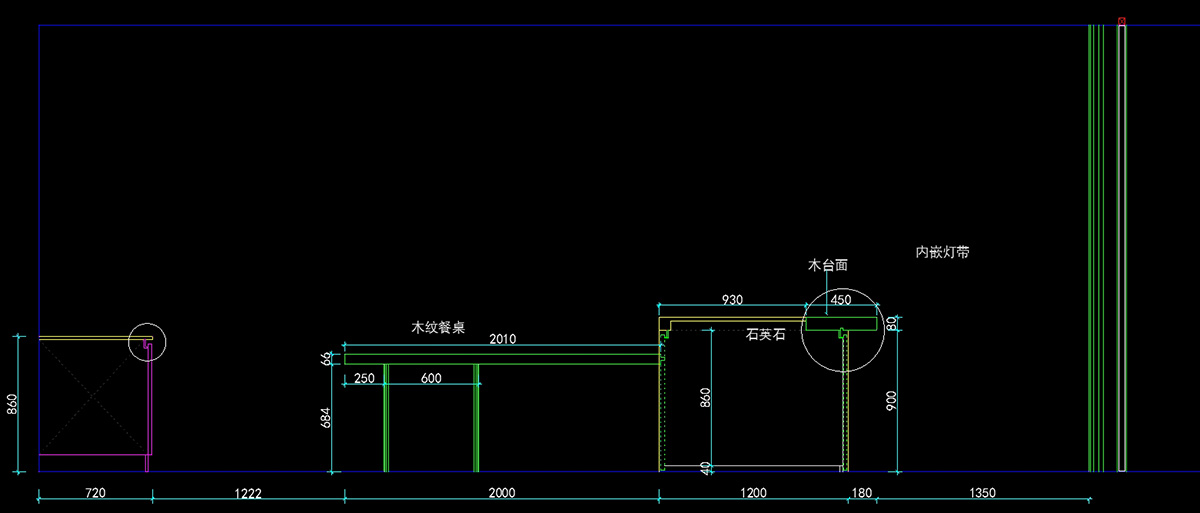Select the red marker at top right
Image resolution: width=1200 pixels, height=513 pixels.
1122,20
